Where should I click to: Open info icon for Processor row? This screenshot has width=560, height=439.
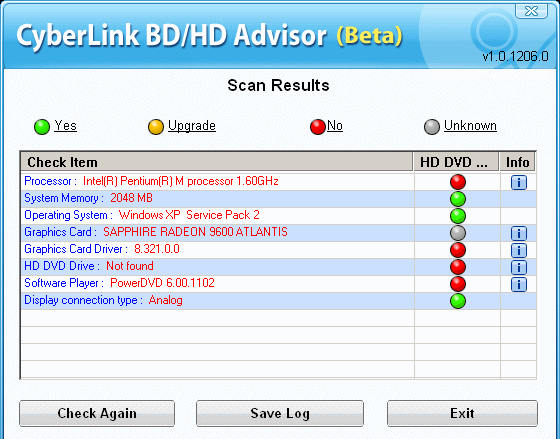519,183
